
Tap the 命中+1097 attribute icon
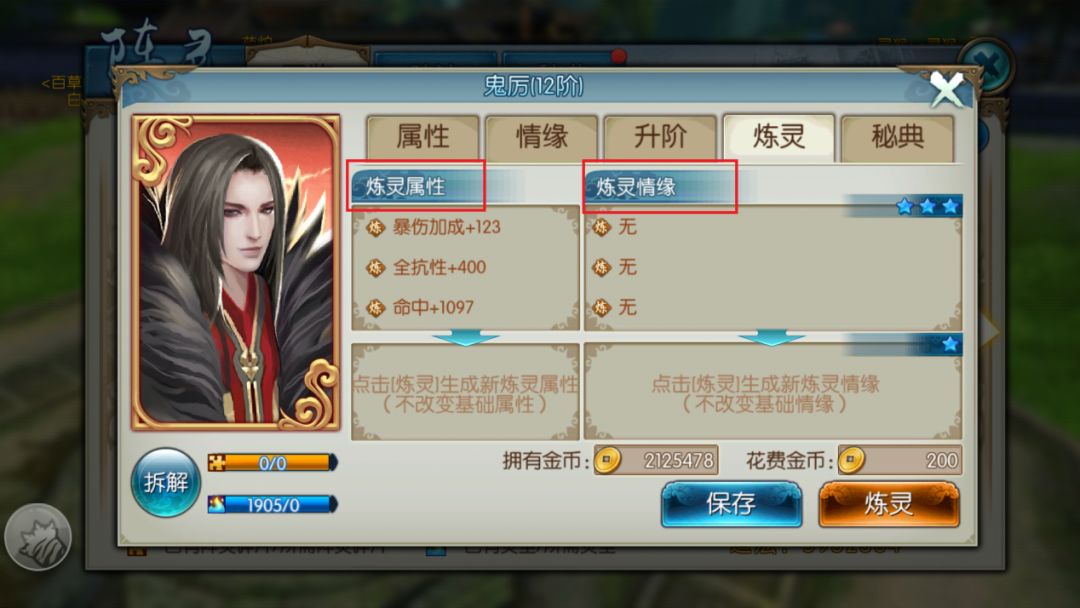click(375, 307)
